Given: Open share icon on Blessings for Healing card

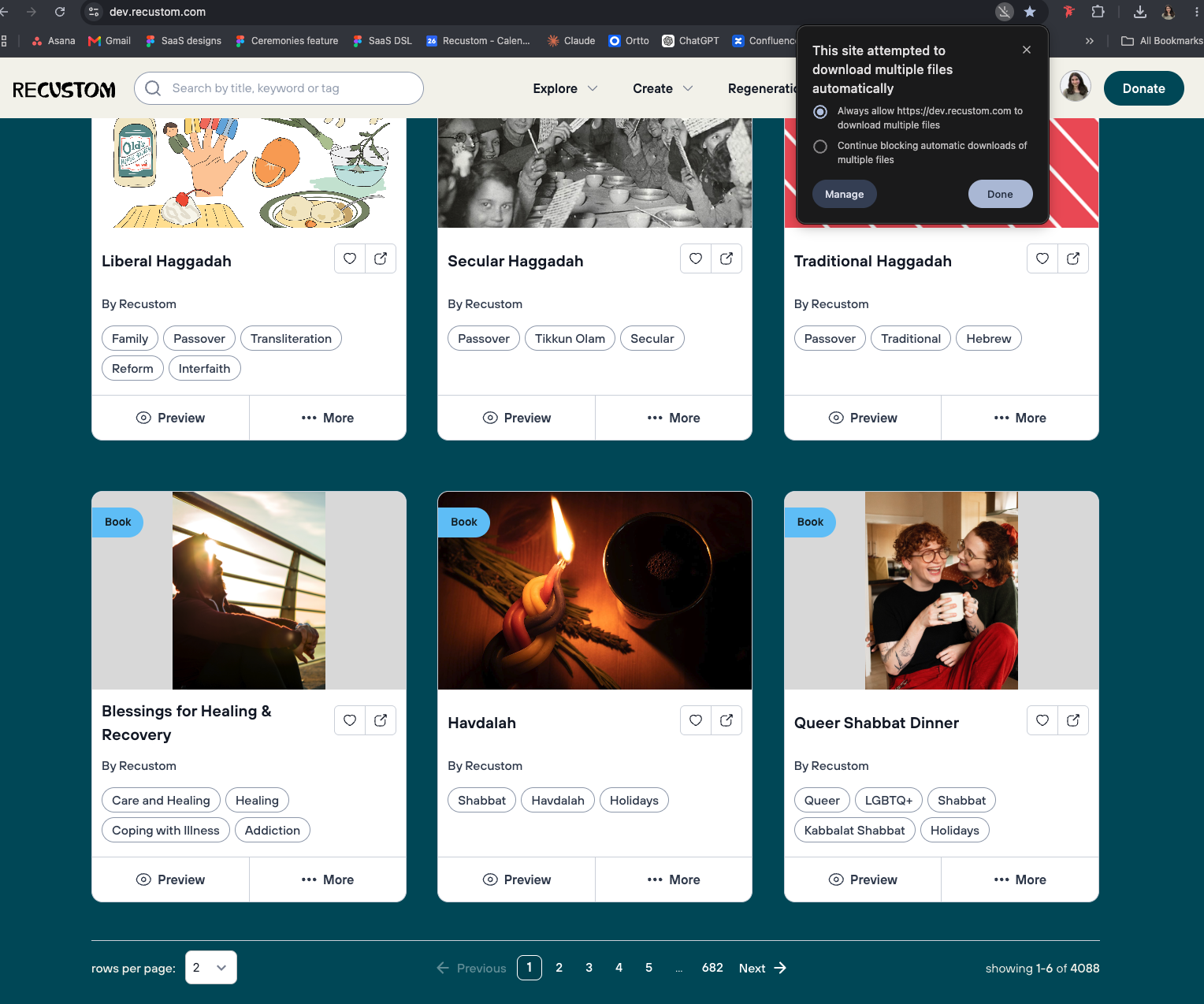Looking at the screenshot, I should tap(381, 720).
